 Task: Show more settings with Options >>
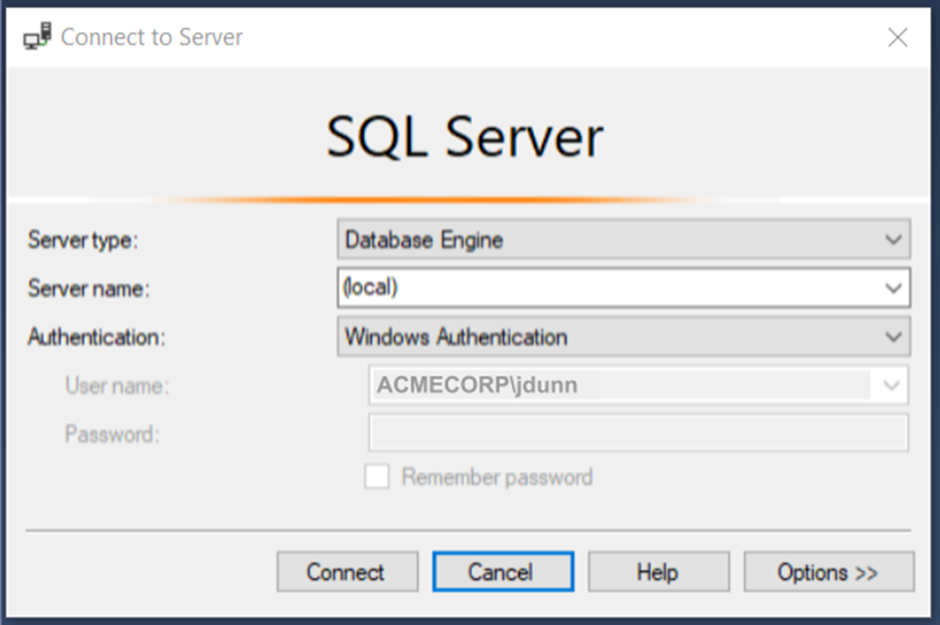point(829,572)
